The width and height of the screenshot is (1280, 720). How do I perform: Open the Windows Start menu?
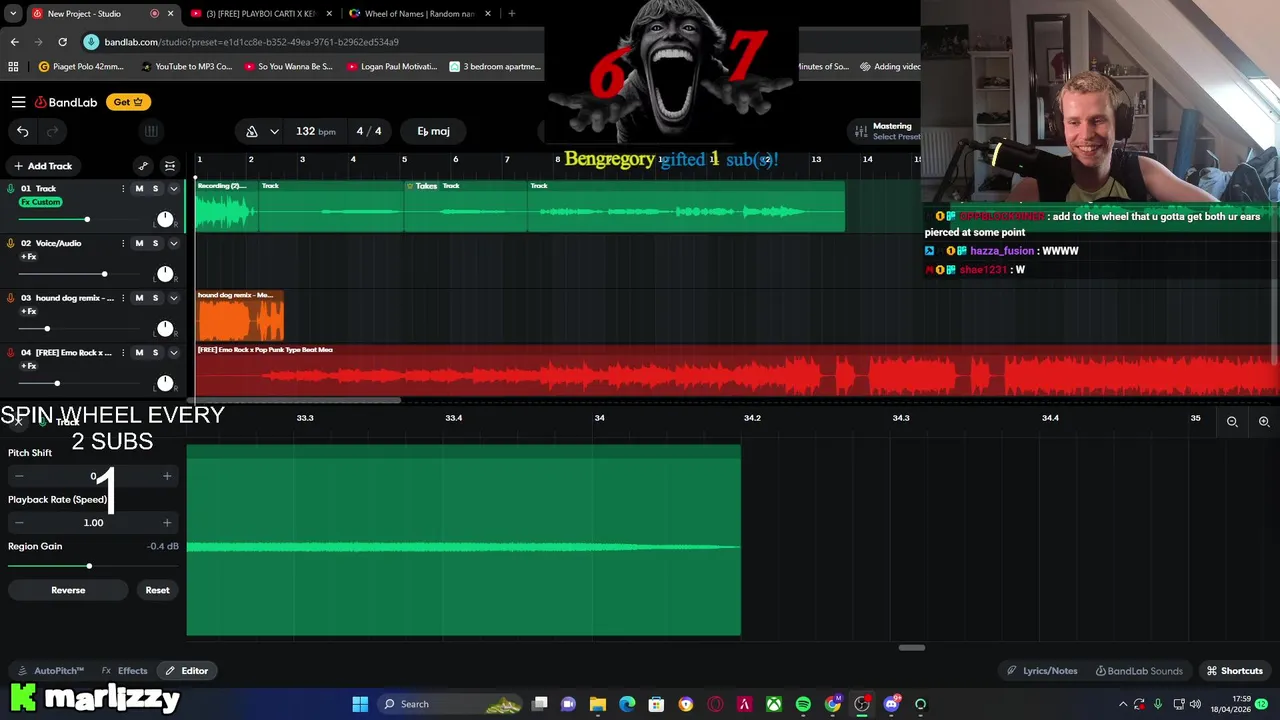(x=360, y=704)
